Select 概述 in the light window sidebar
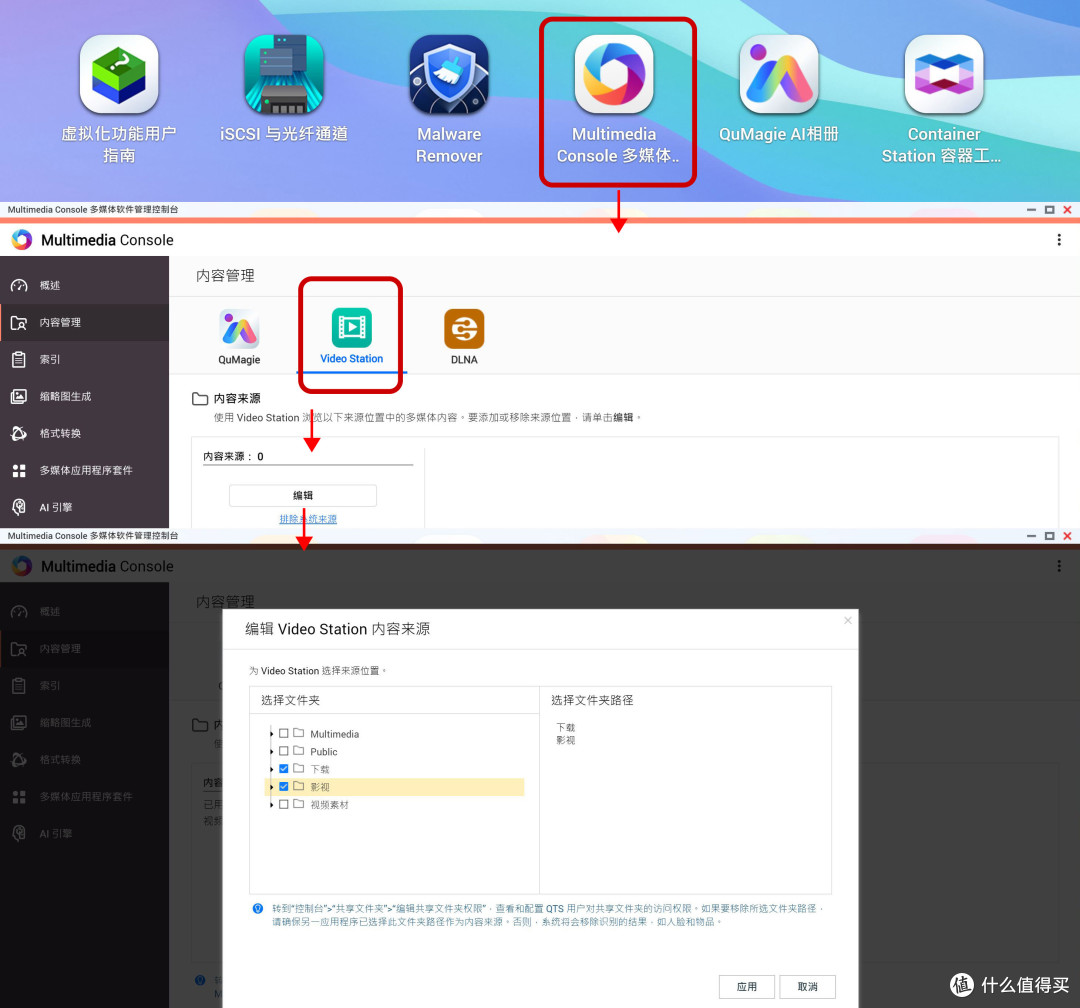The height and width of the screenshot is (1008, 1080). (x=84, y=285)
